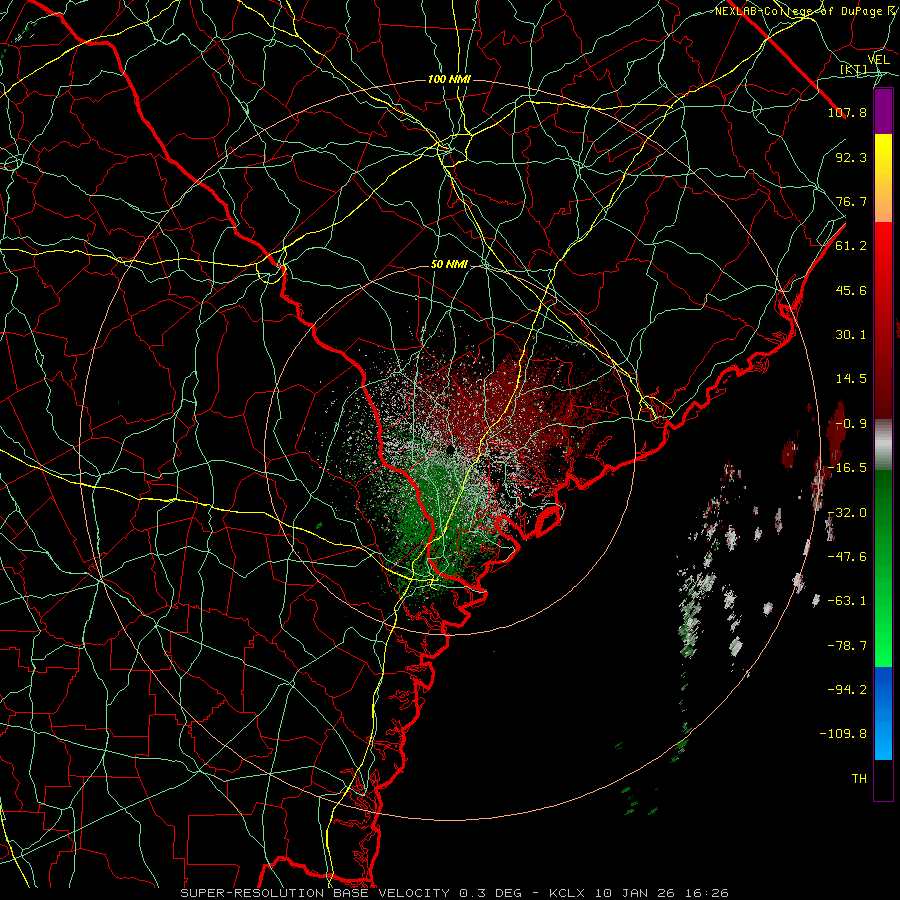900x900 pixels.
Task: Click the yellow-orange segment of the color bar
Action: (883, 178)
